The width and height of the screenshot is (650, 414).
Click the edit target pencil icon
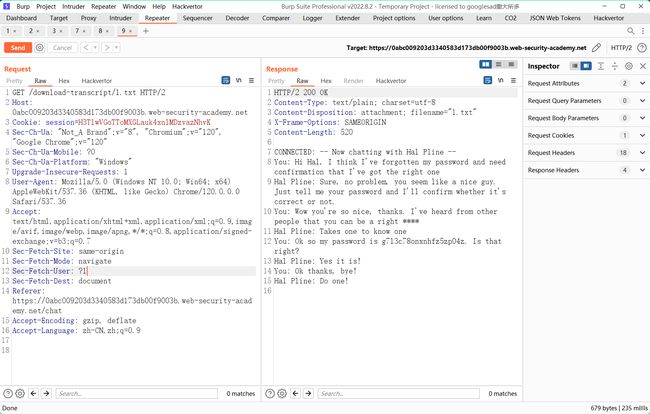pos(596,48)
